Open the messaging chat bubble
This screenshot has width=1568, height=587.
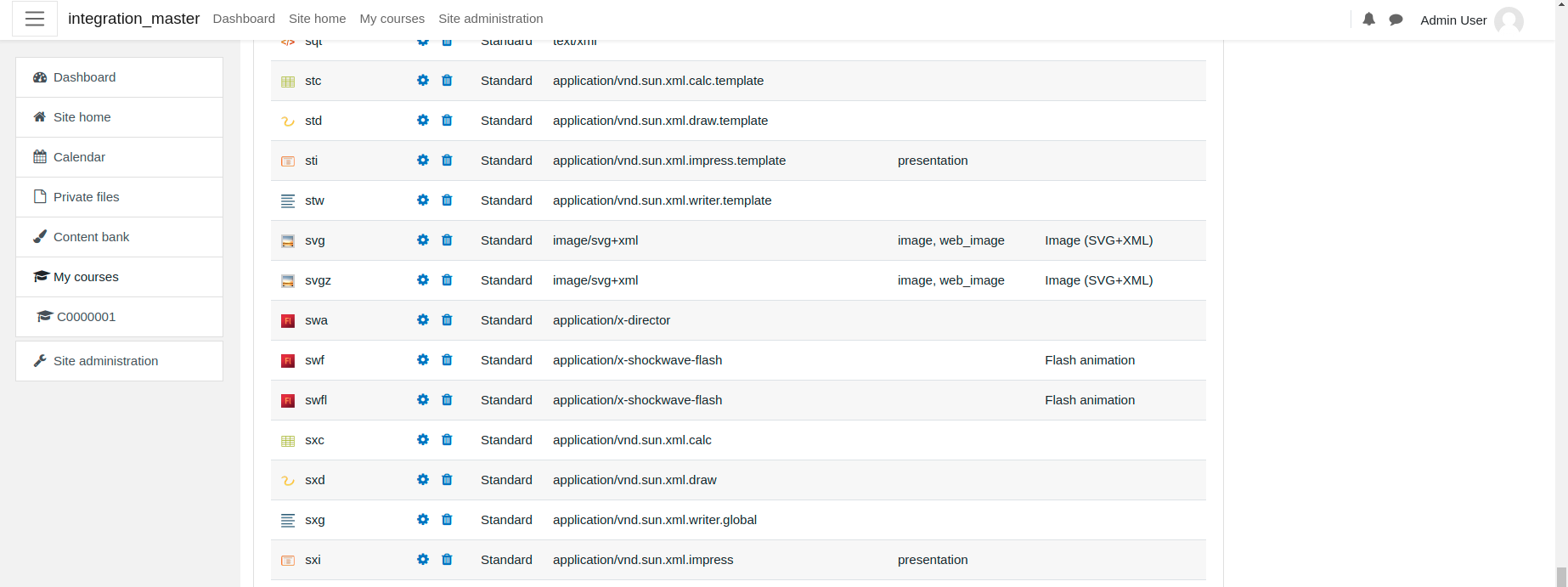[1396, 20]
